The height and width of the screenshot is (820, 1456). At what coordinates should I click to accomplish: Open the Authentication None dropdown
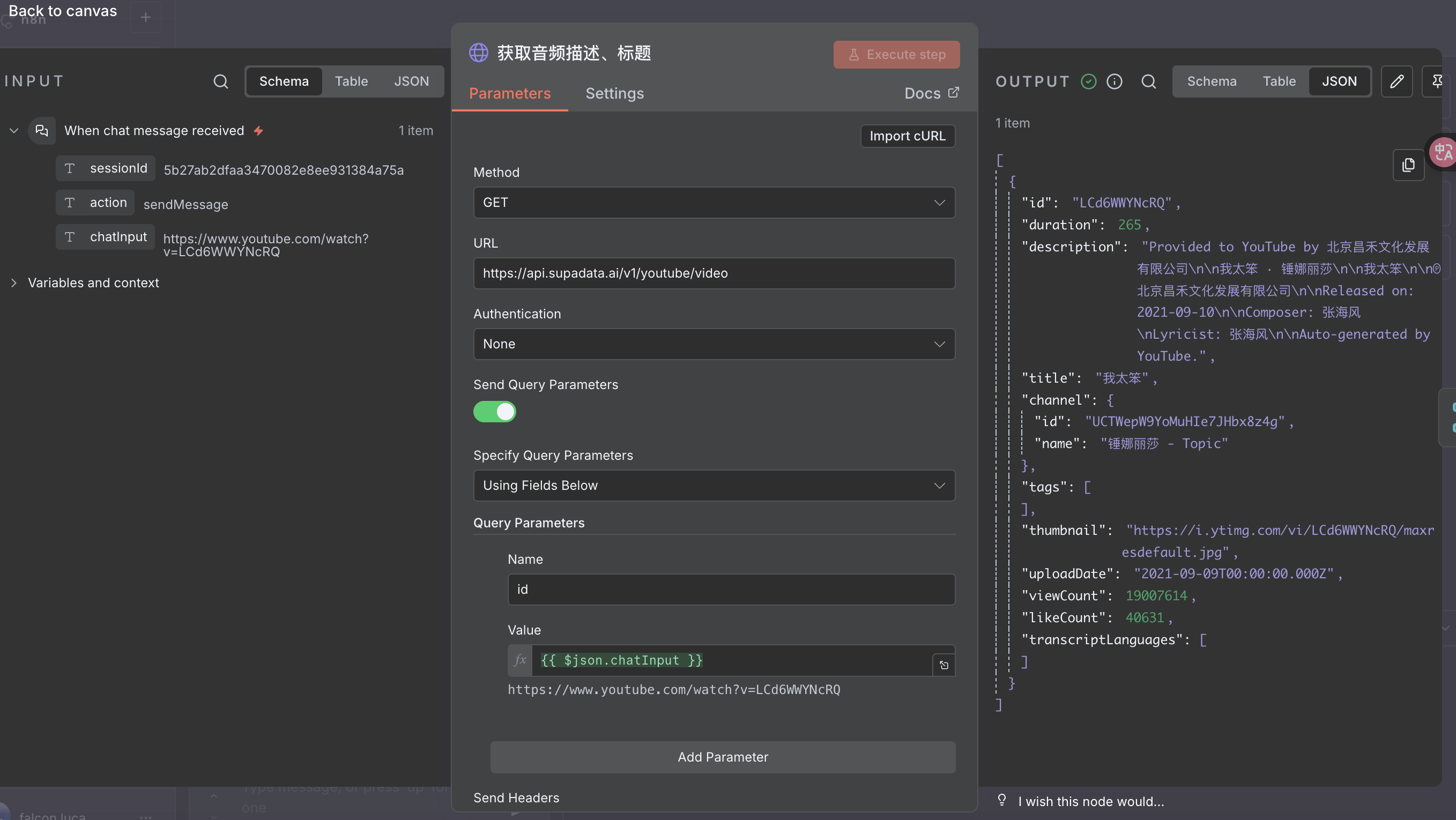coord(714,344)
